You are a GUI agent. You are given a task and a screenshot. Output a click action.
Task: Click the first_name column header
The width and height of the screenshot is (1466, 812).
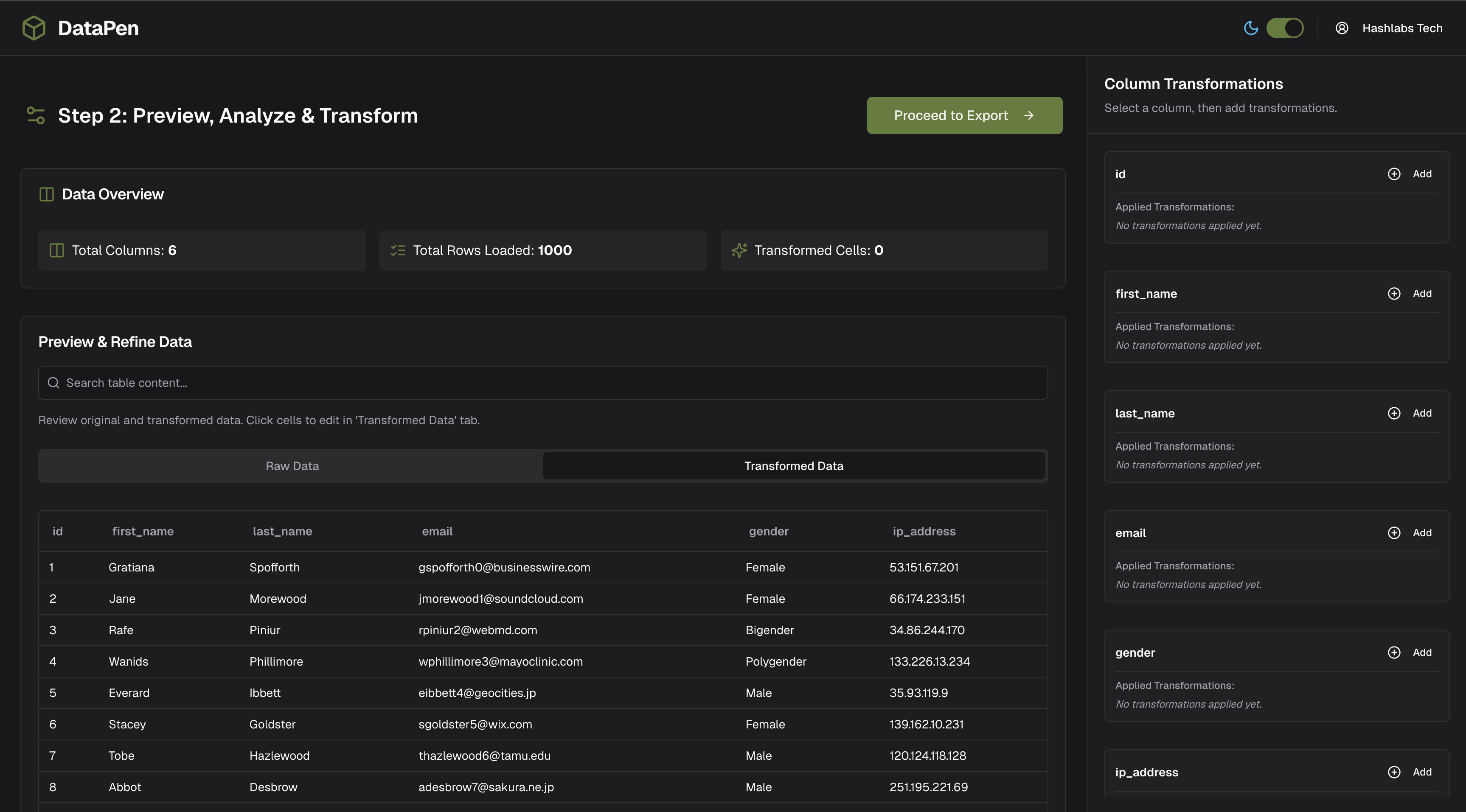pos(143,532)
